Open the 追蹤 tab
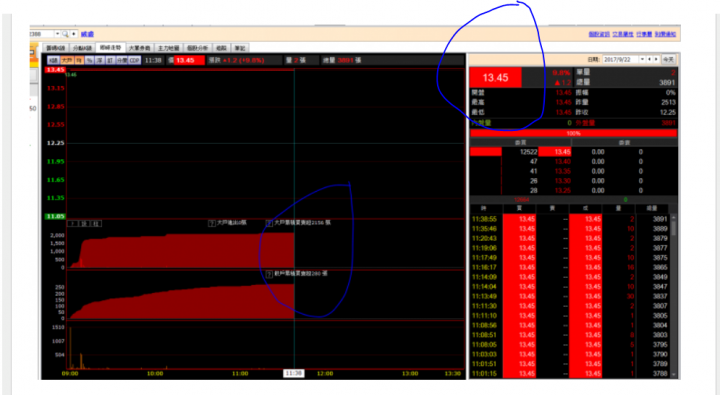Screen dimensions: 720x395 coord(221,48)
